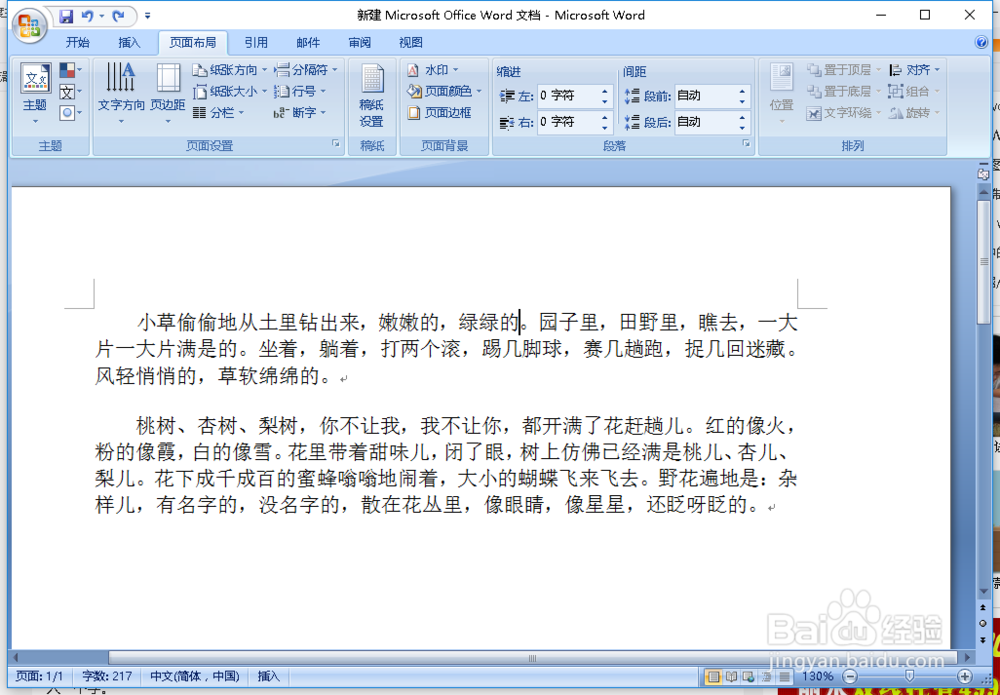Redo action in quick access toolbar
This screenshot has height=695, width=1000.
pyautogui.click(x=118, y=16)
